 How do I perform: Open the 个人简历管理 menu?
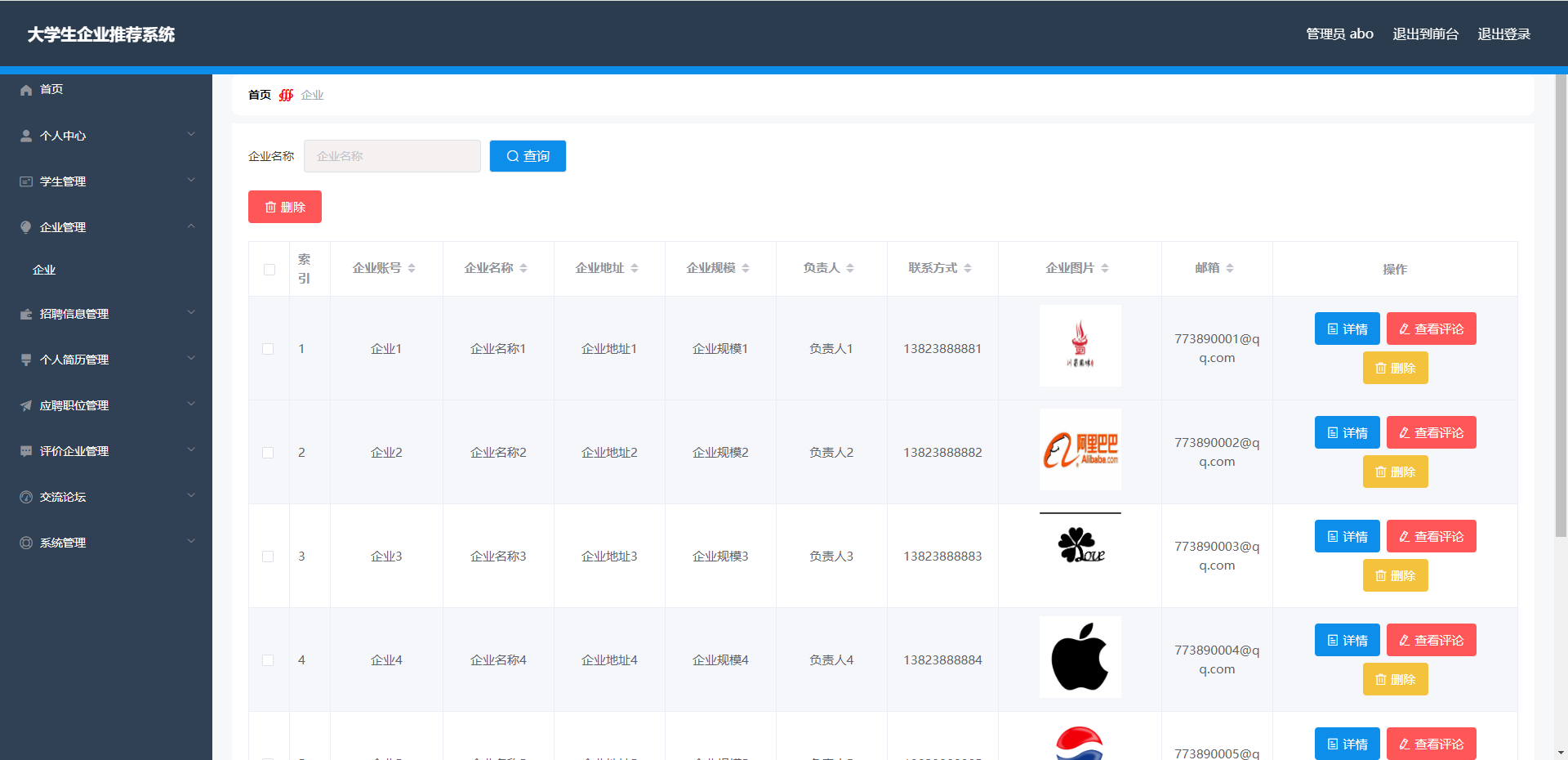pos(73,360)
